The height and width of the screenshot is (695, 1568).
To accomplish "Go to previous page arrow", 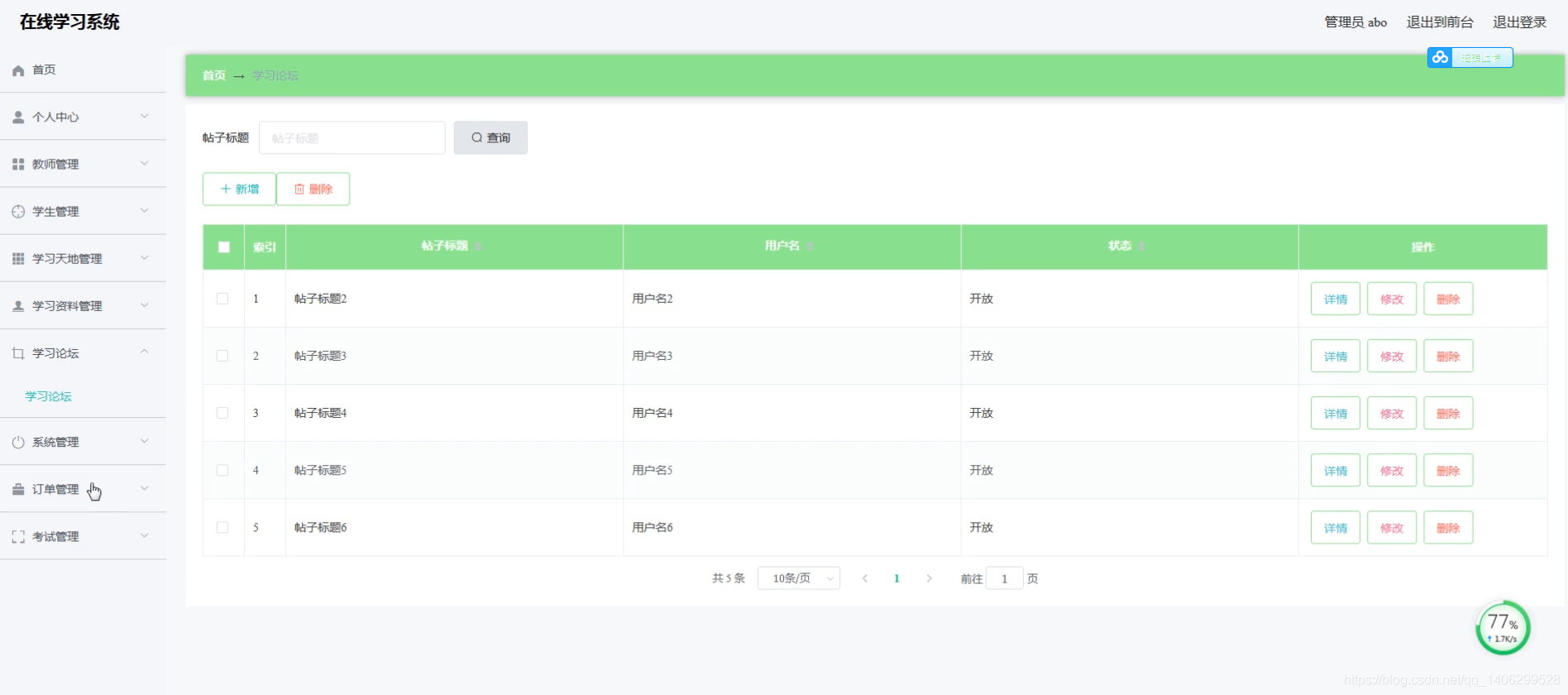I will point(865,578).
